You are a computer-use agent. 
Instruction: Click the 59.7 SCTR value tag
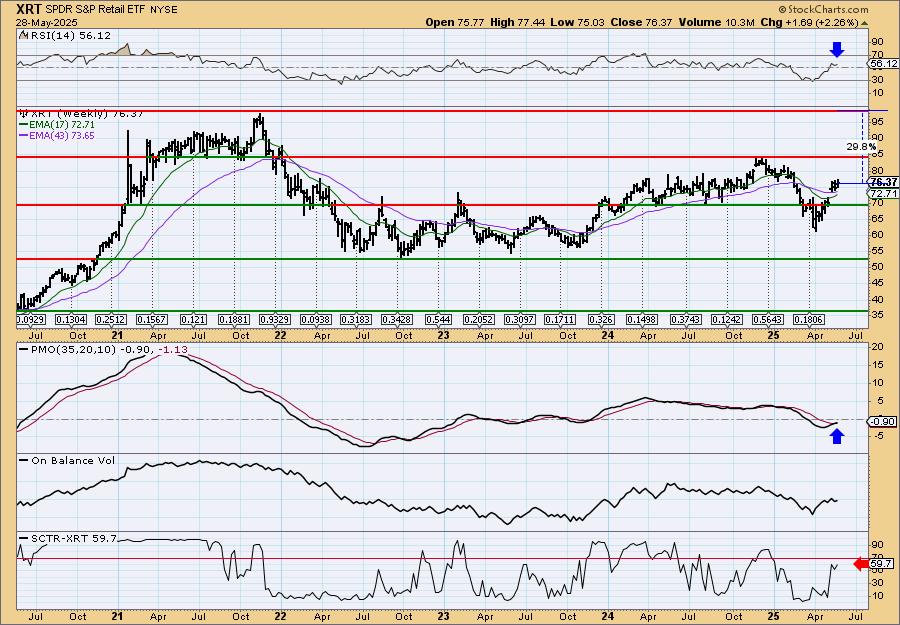[880, 564]
